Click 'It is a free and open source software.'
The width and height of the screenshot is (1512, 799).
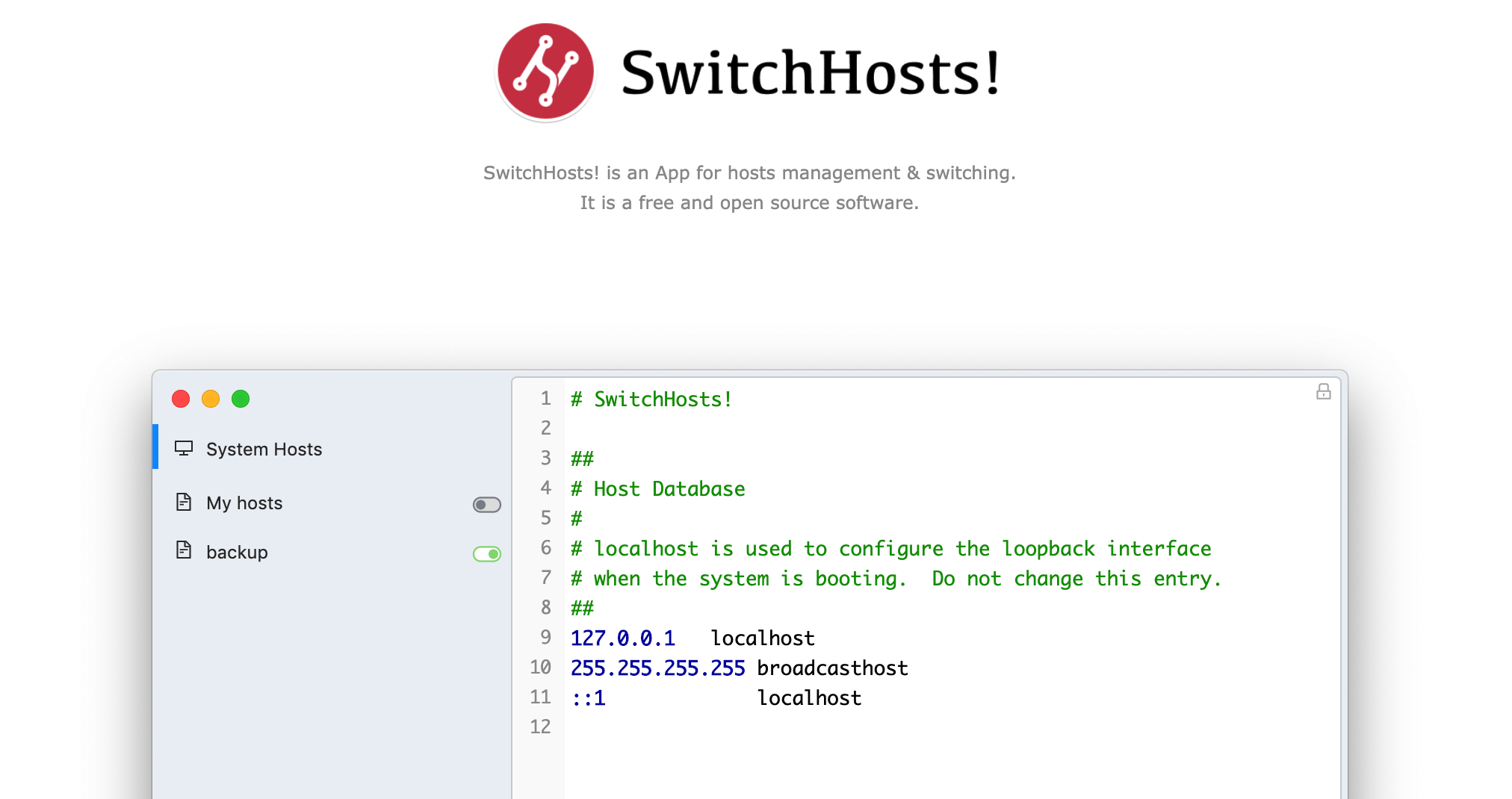[749, 203]
